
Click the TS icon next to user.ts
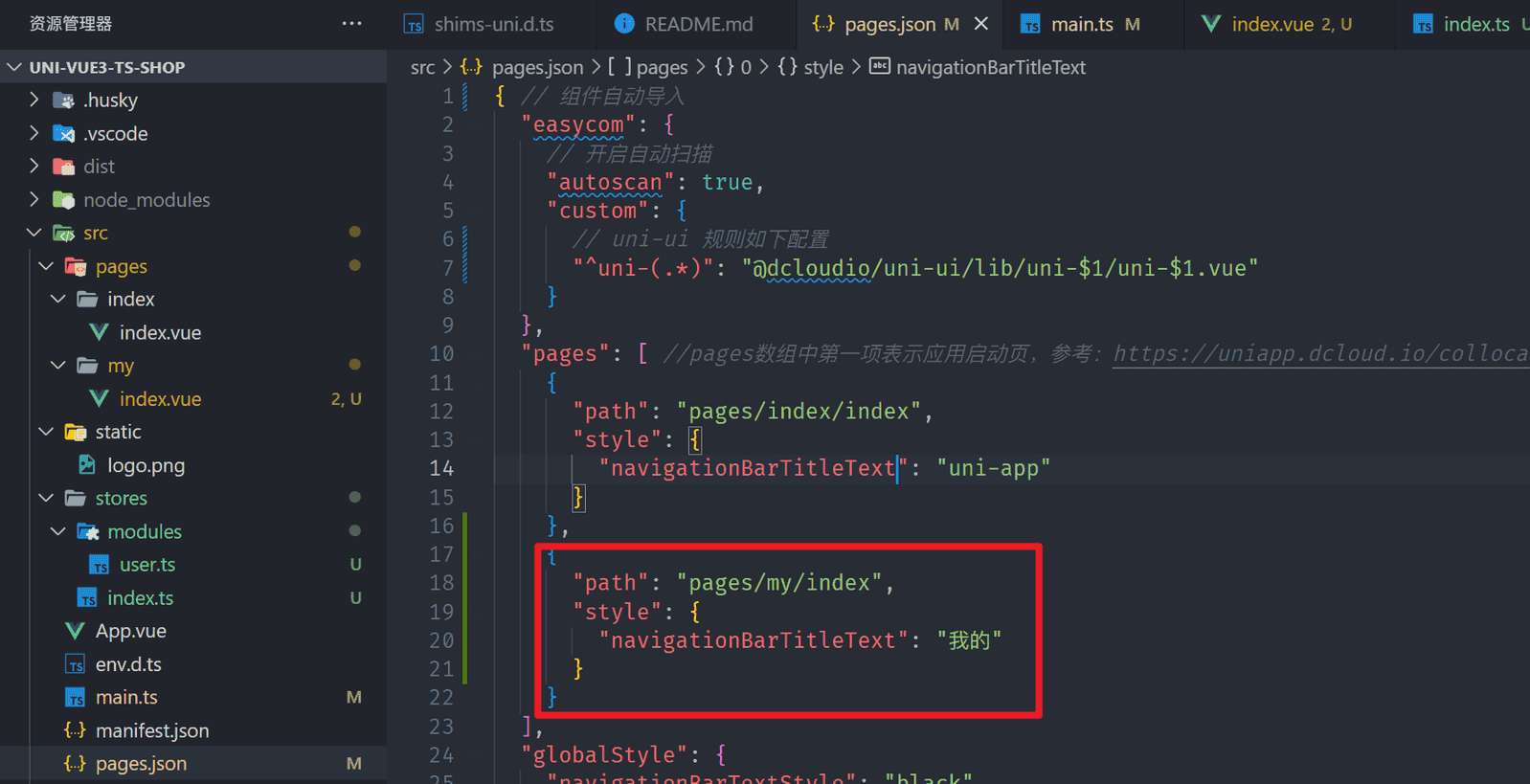click(x=99, y=565)
